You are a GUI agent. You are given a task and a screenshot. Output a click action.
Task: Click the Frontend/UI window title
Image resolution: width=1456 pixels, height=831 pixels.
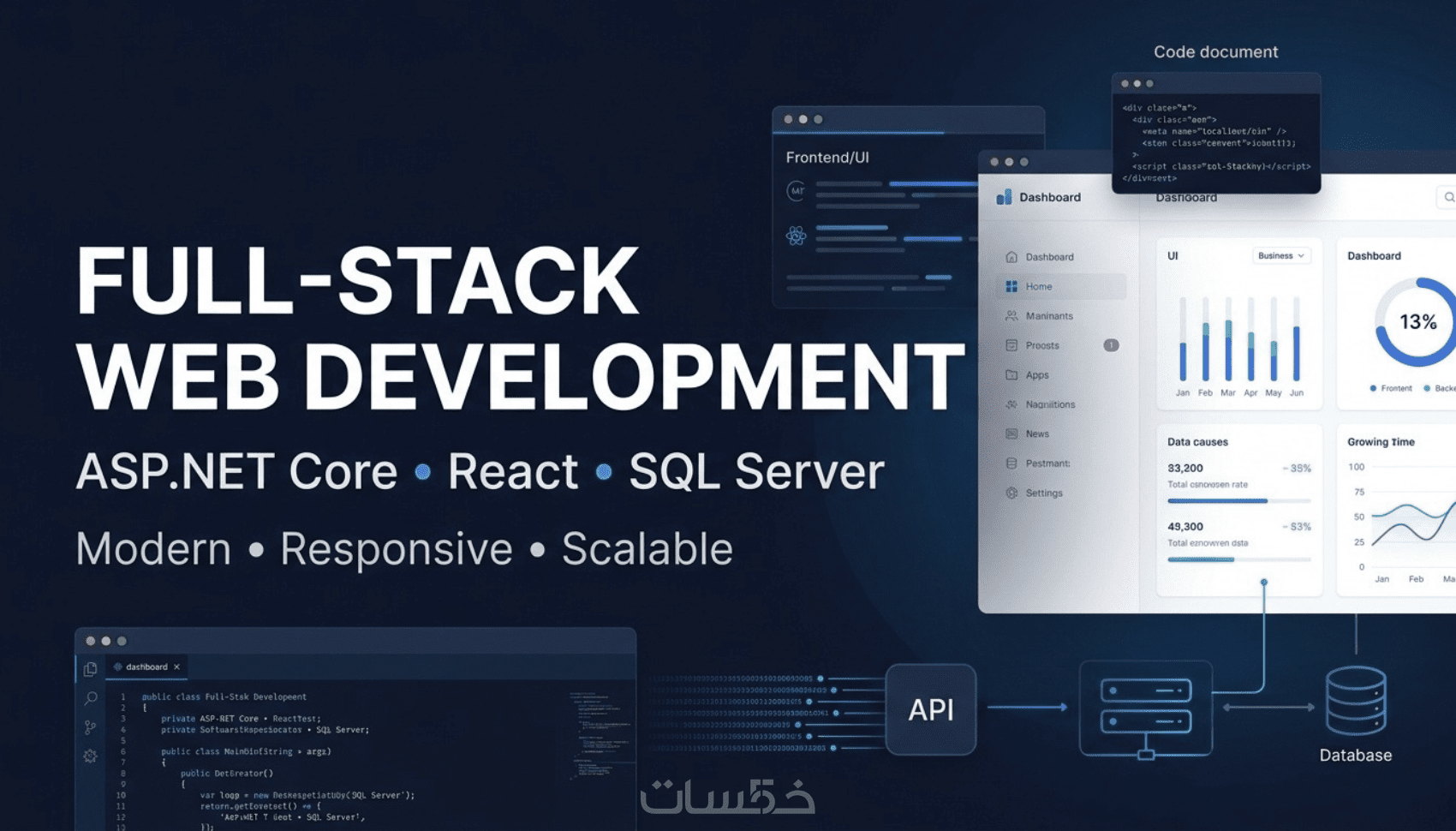click(x=827, y=158)
